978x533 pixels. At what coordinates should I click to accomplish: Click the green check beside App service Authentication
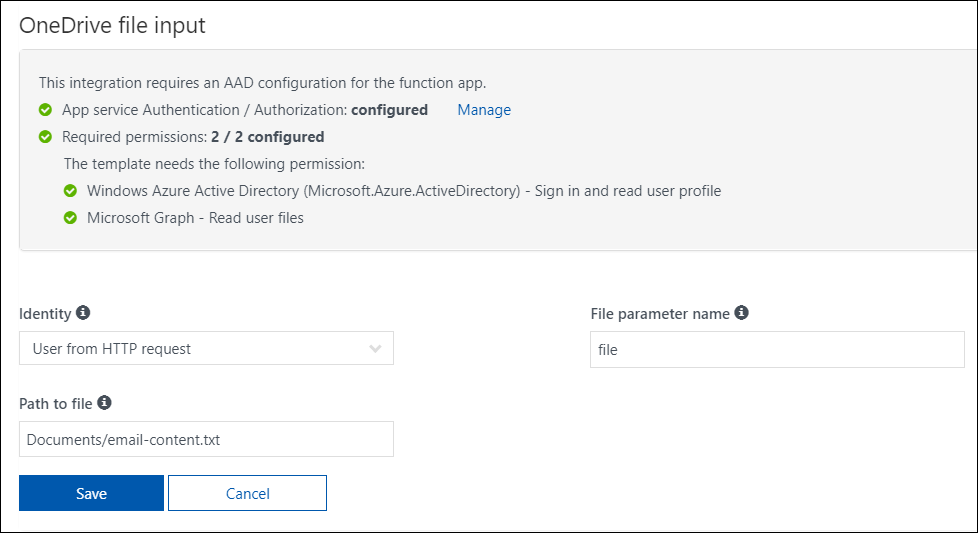tap(45, 110)
